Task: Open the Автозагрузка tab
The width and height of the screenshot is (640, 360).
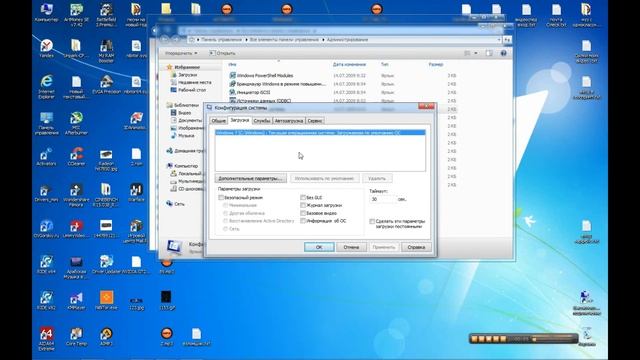Action: pyautogui.click(x=289, y=121)
